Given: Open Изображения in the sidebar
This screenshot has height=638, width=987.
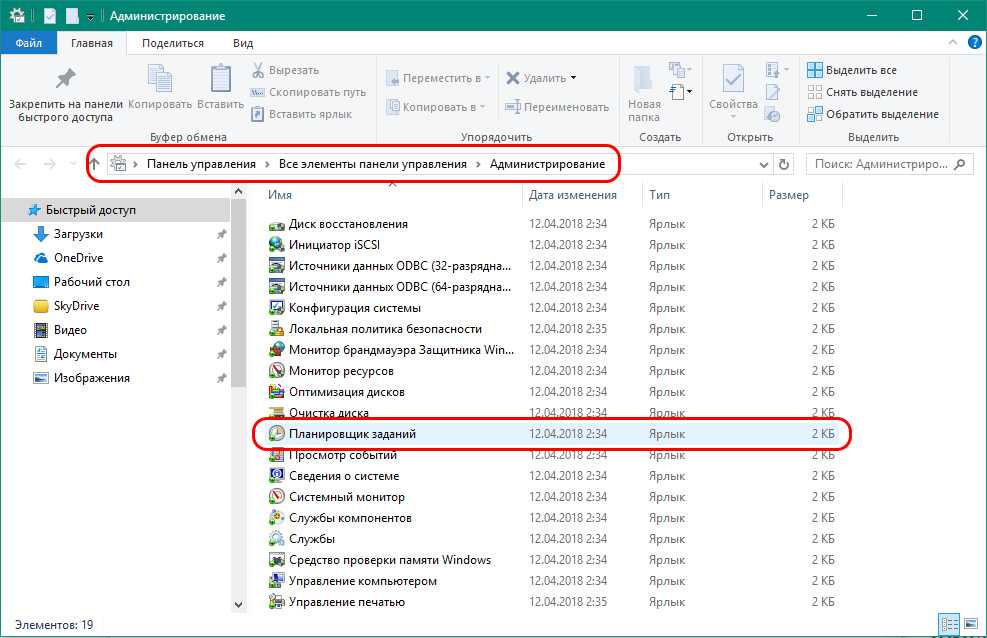Looking at the screenshot, I should (x=91, y=378).
